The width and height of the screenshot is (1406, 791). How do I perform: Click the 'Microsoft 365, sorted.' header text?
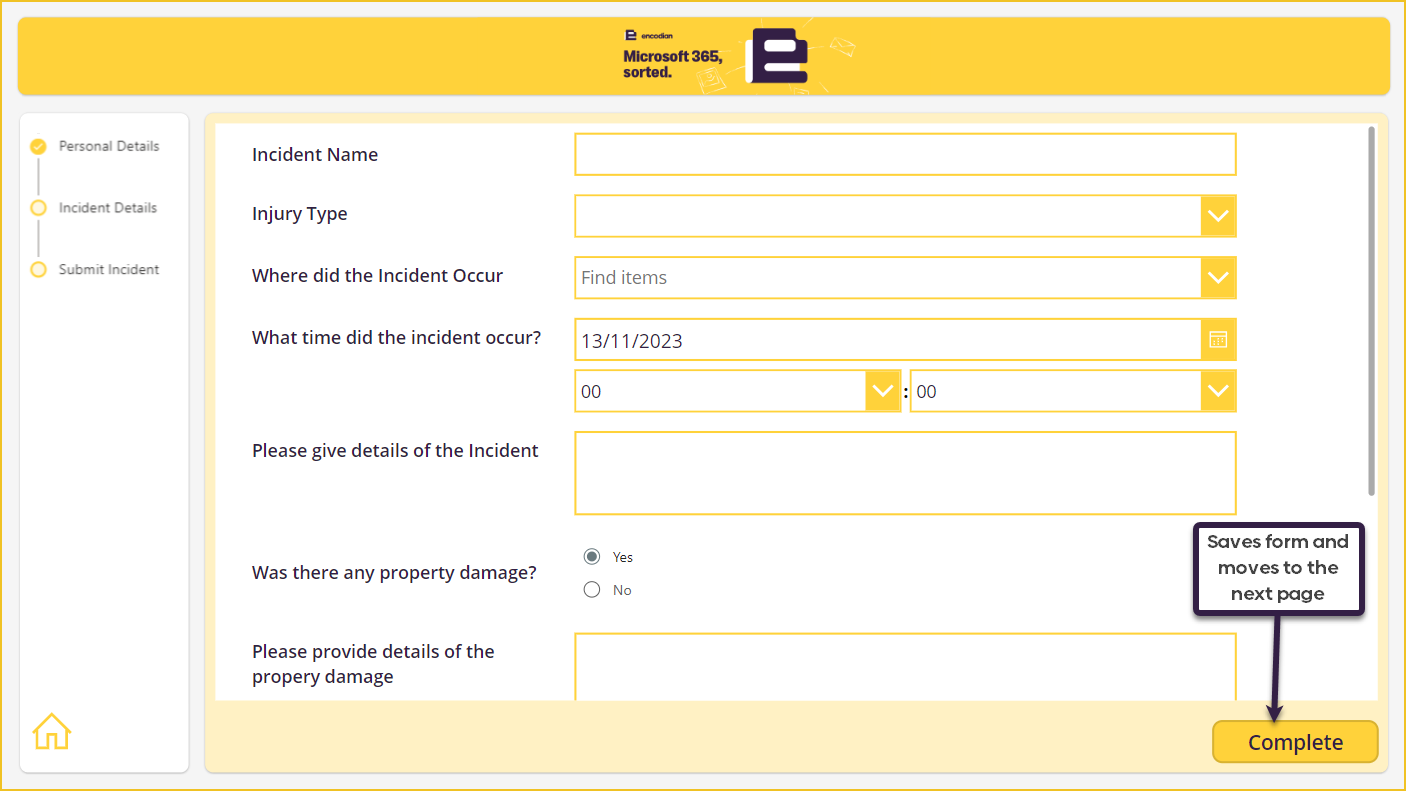click(672, 64)
